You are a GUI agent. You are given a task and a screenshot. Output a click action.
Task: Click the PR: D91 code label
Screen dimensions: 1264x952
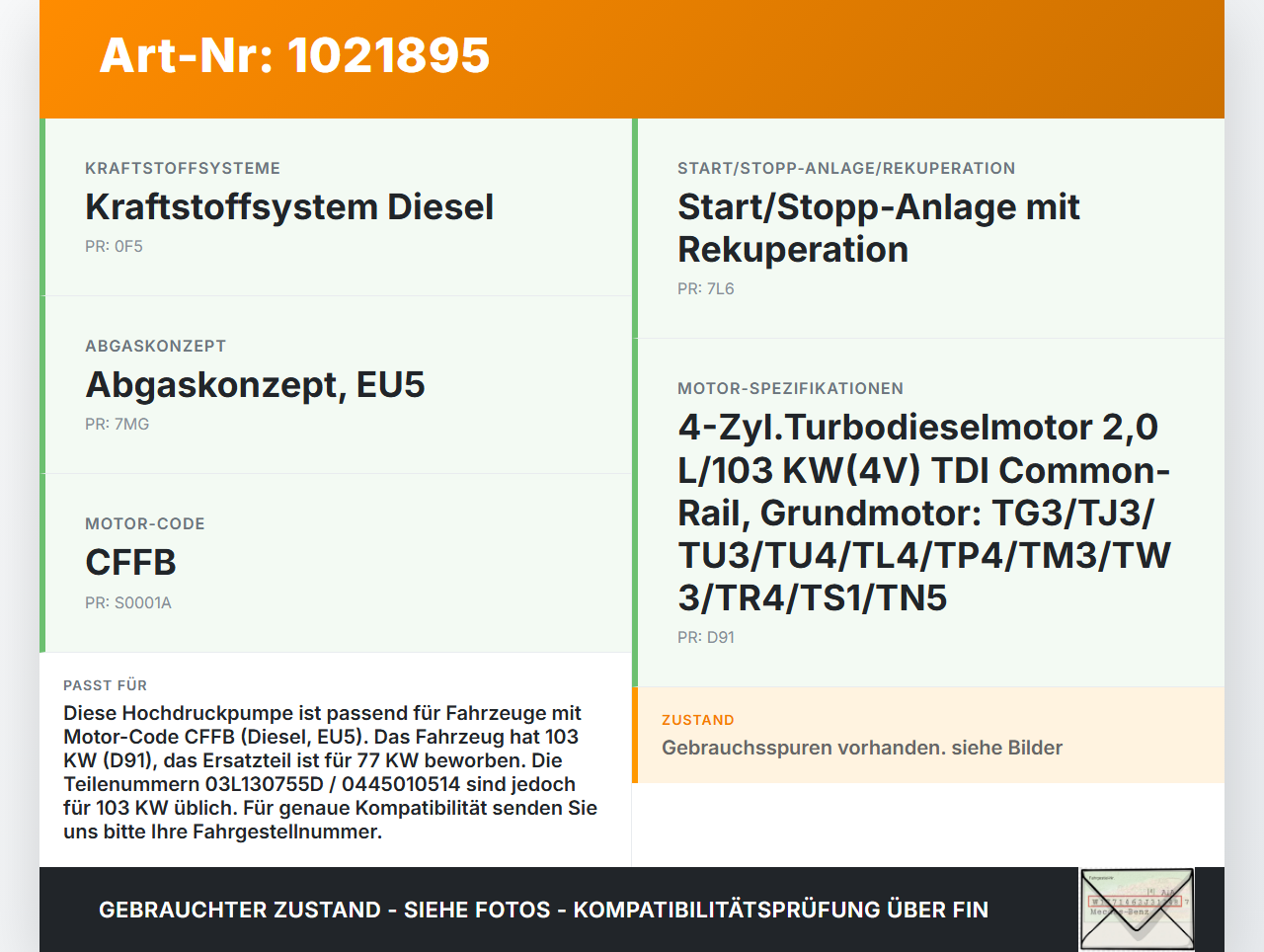pos(704,638)
